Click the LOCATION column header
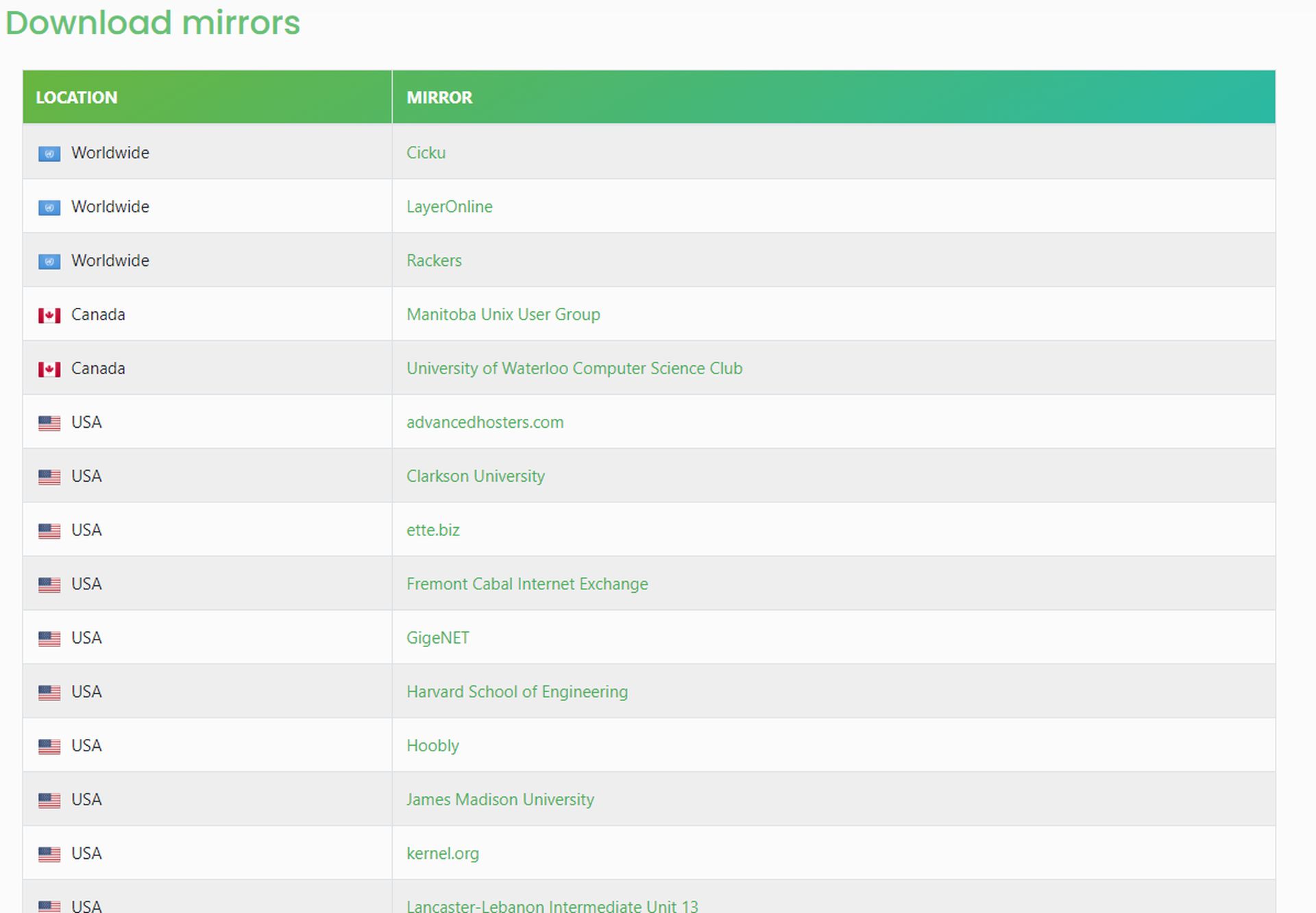The height and width of the screenshot is (913, 1316). 207,97
